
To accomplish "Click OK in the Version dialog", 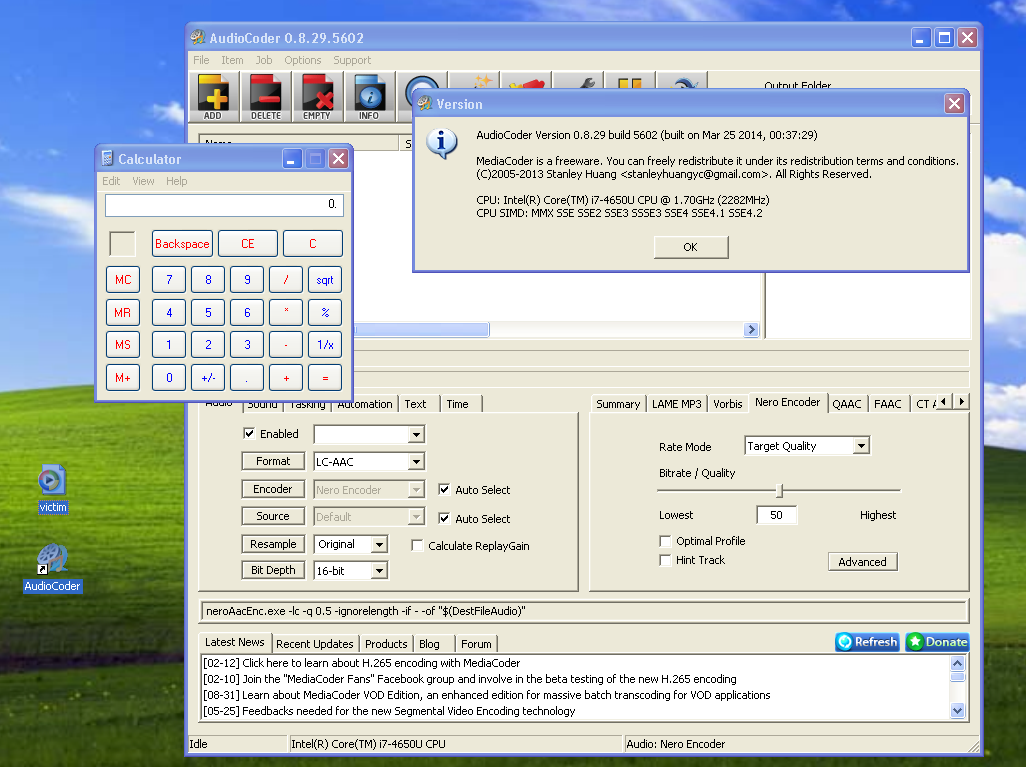I will click(691, 247).
